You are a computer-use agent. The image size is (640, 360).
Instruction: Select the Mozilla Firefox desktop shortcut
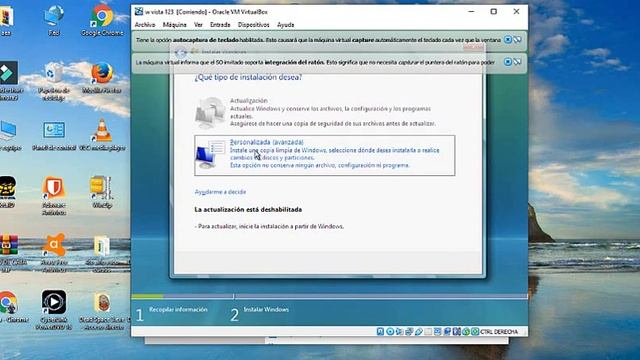102,78
